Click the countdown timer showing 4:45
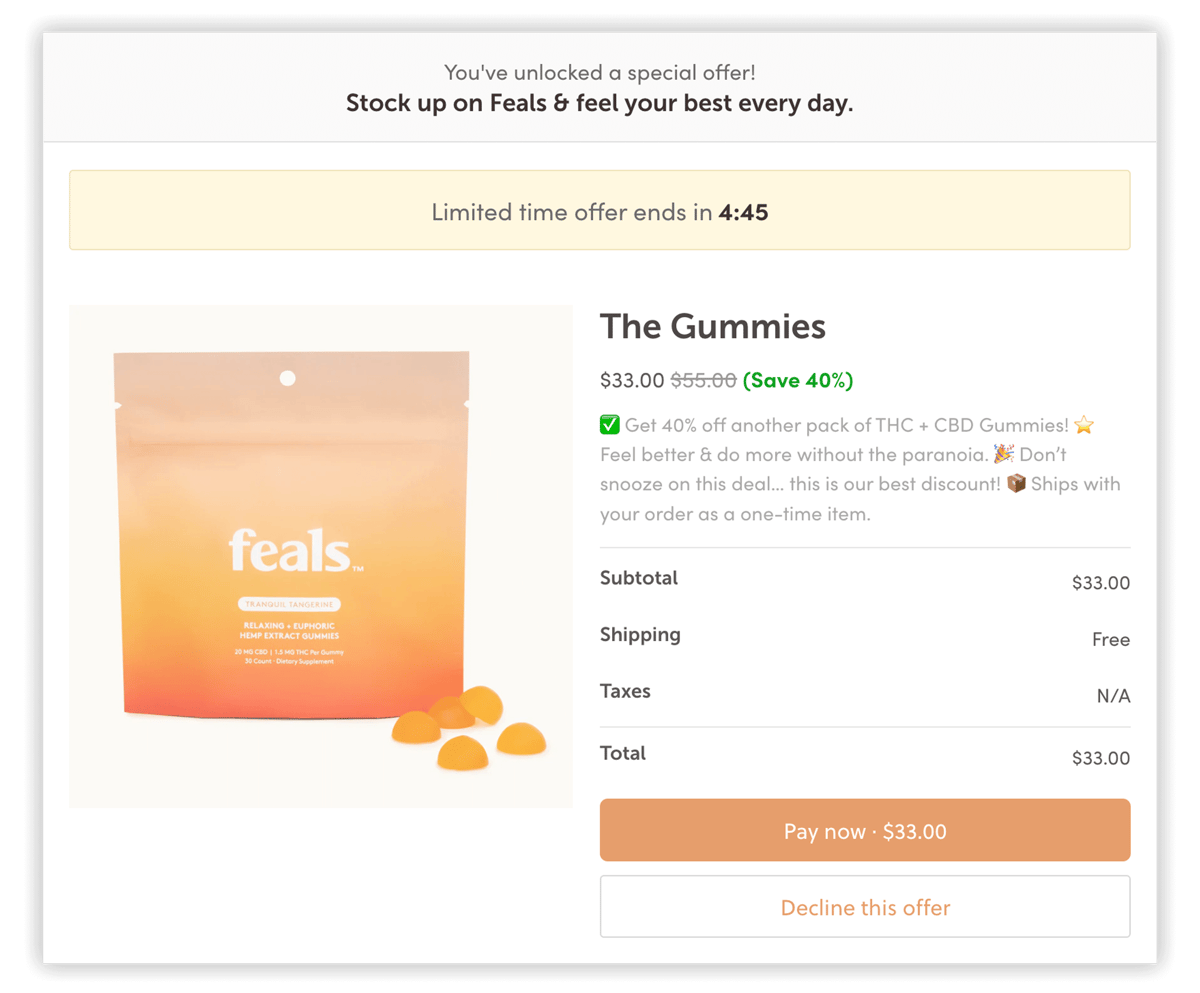The width and height of the screenshot is (1200, 993). click(743, 212)
